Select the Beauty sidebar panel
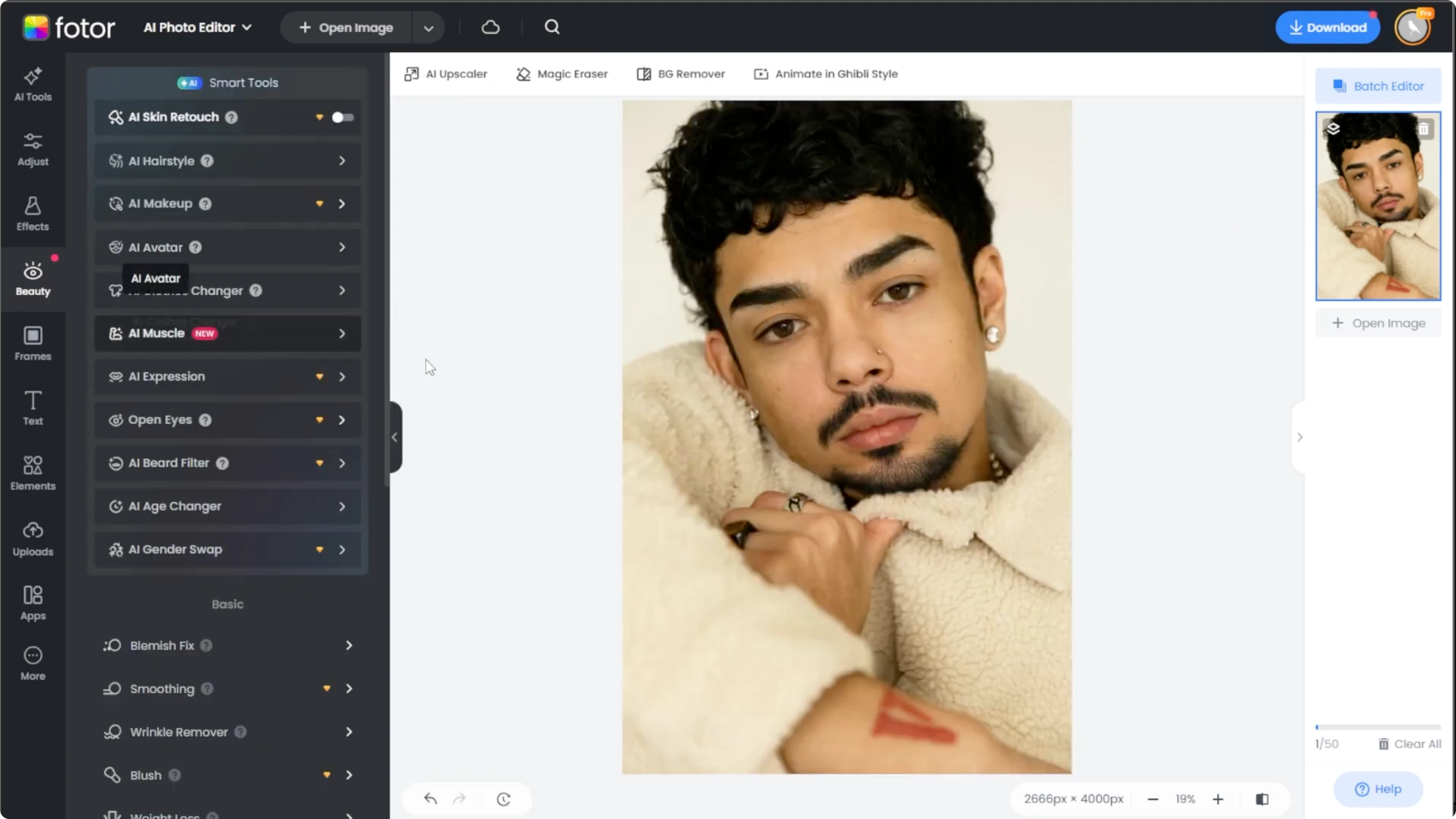 point(33,280)
